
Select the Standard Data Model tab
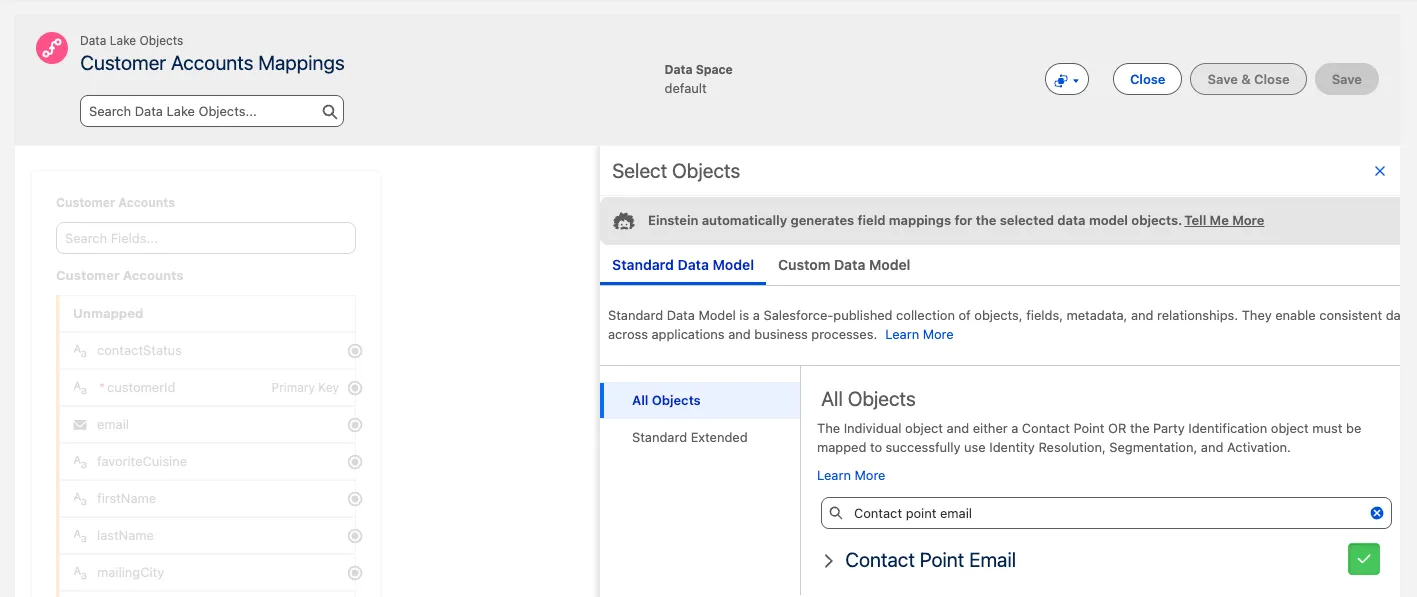pos(682,265)
